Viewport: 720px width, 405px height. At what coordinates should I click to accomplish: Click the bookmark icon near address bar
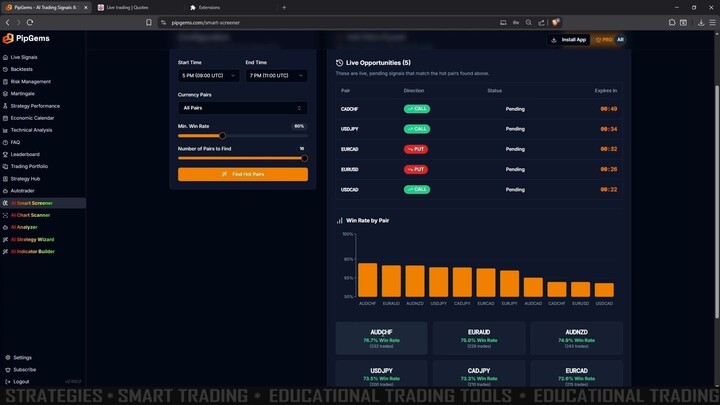click(x=149, y=22)
